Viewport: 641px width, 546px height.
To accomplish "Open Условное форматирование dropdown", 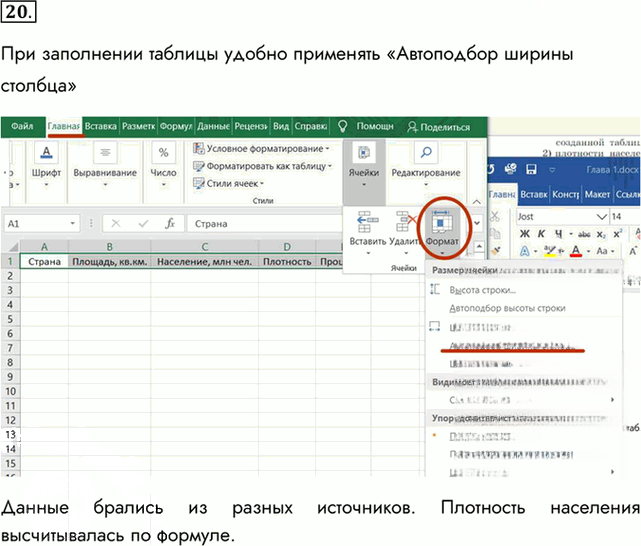I will tap(261, 149).
